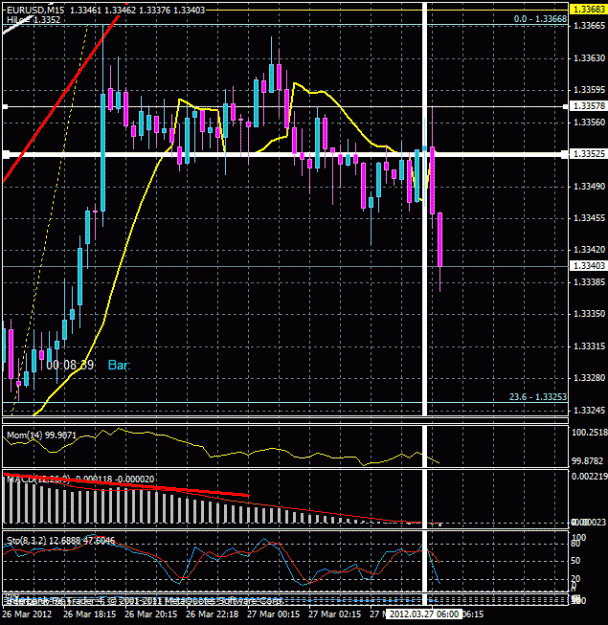Select the white vertical line on price chart
The image size is (608, 625).
(424, 279)
